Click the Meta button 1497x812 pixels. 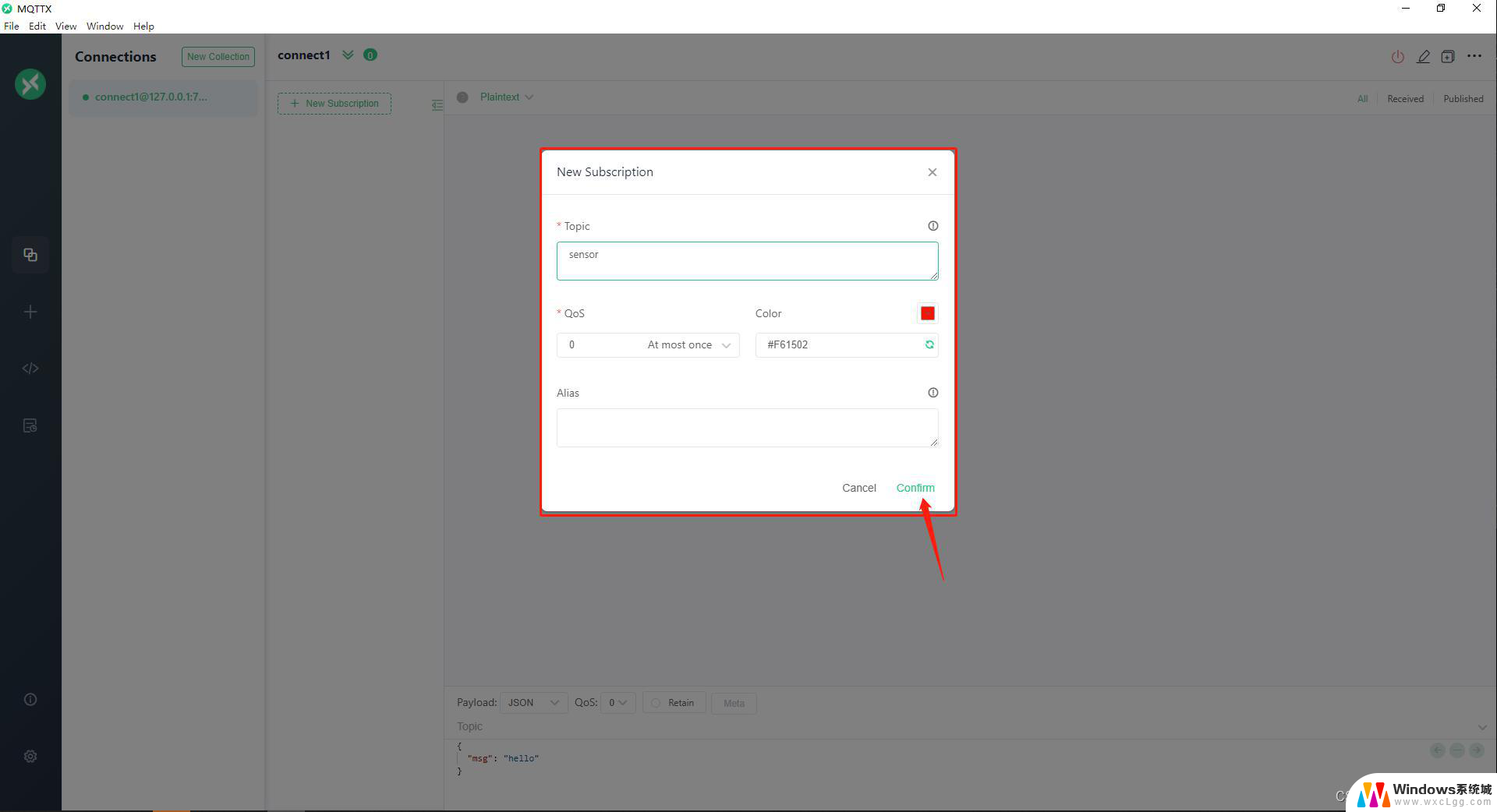(734, 703)
